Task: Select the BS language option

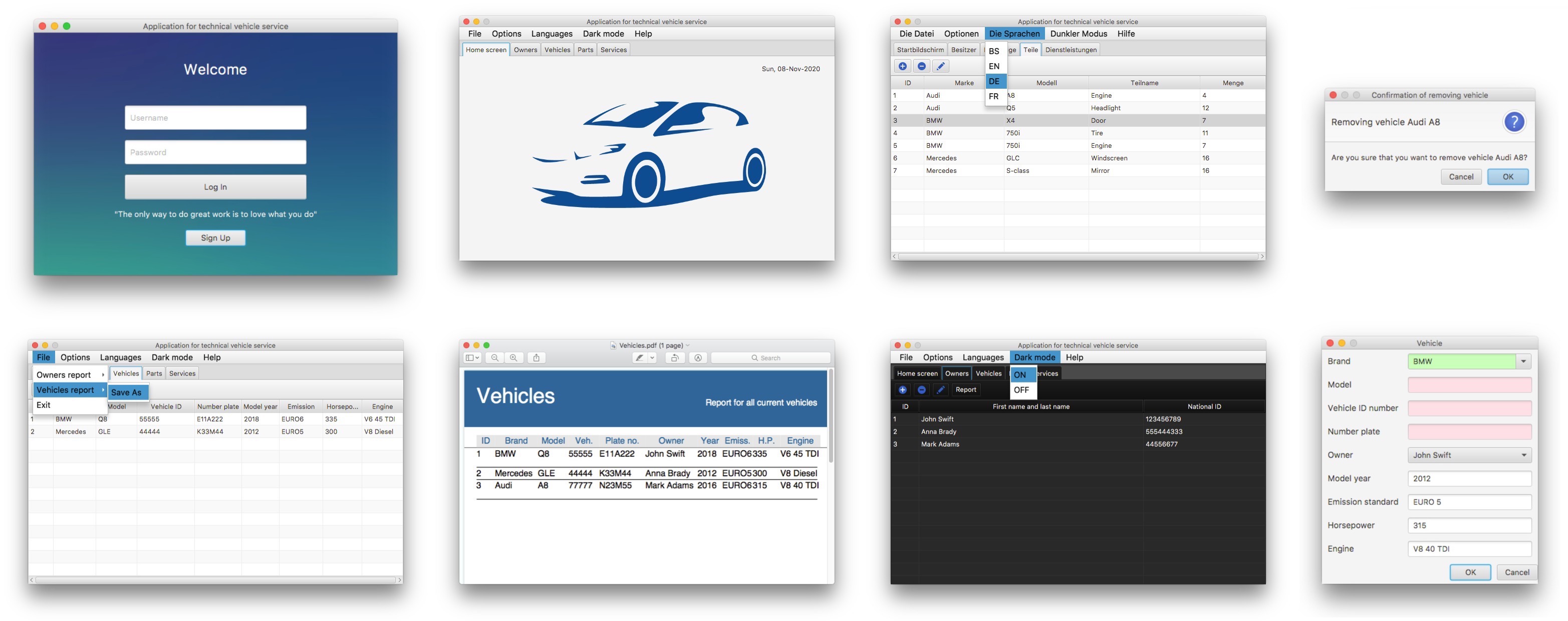Action: pos(996,51)
